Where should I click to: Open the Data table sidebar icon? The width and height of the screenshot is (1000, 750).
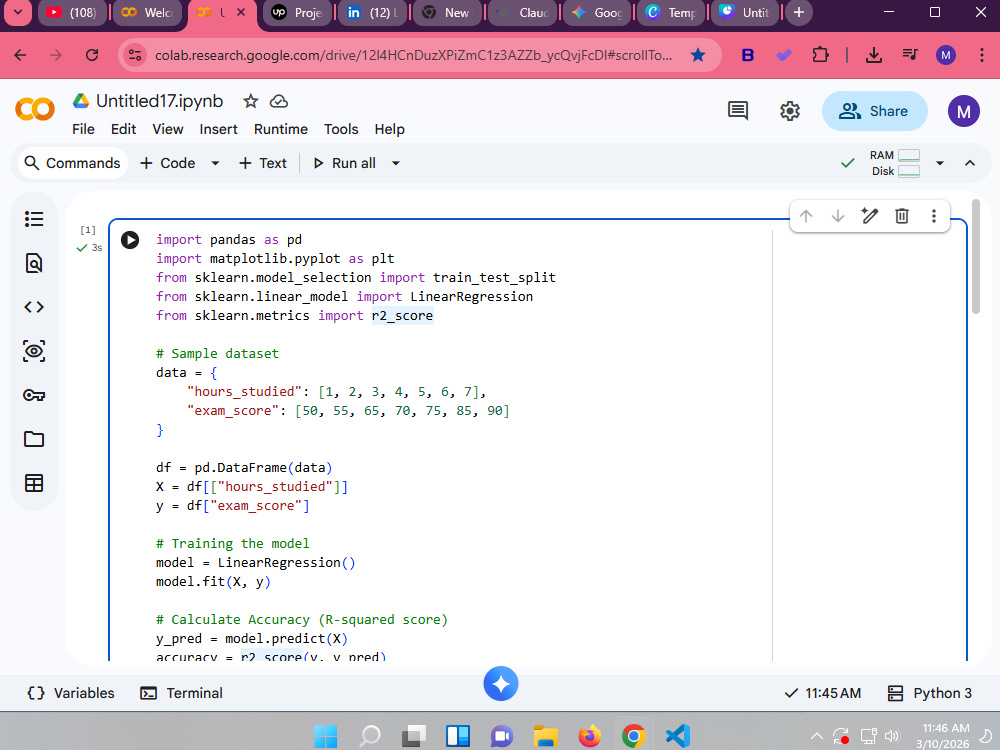click(x=34, y=483)
